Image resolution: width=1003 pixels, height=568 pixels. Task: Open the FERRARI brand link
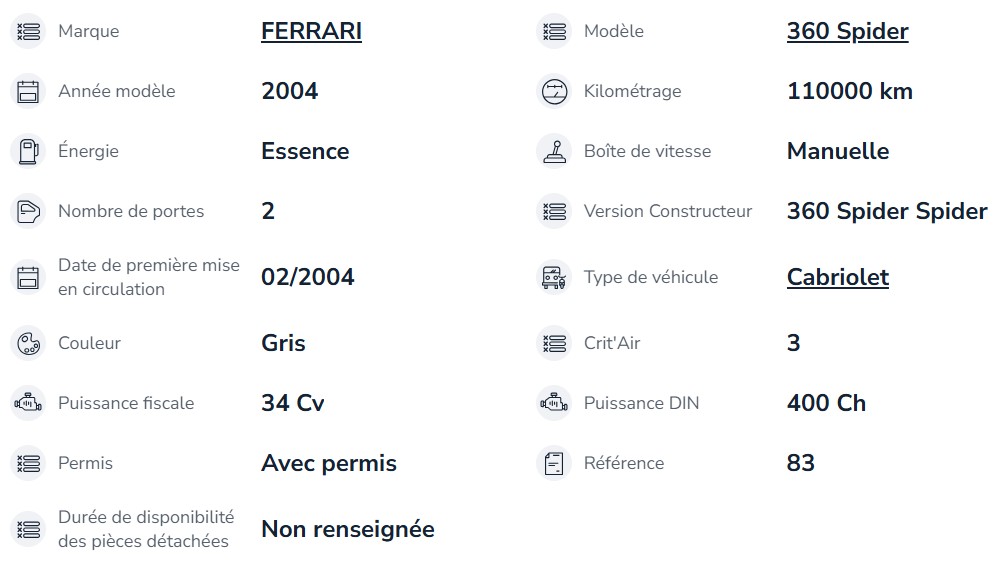[312, 31]
